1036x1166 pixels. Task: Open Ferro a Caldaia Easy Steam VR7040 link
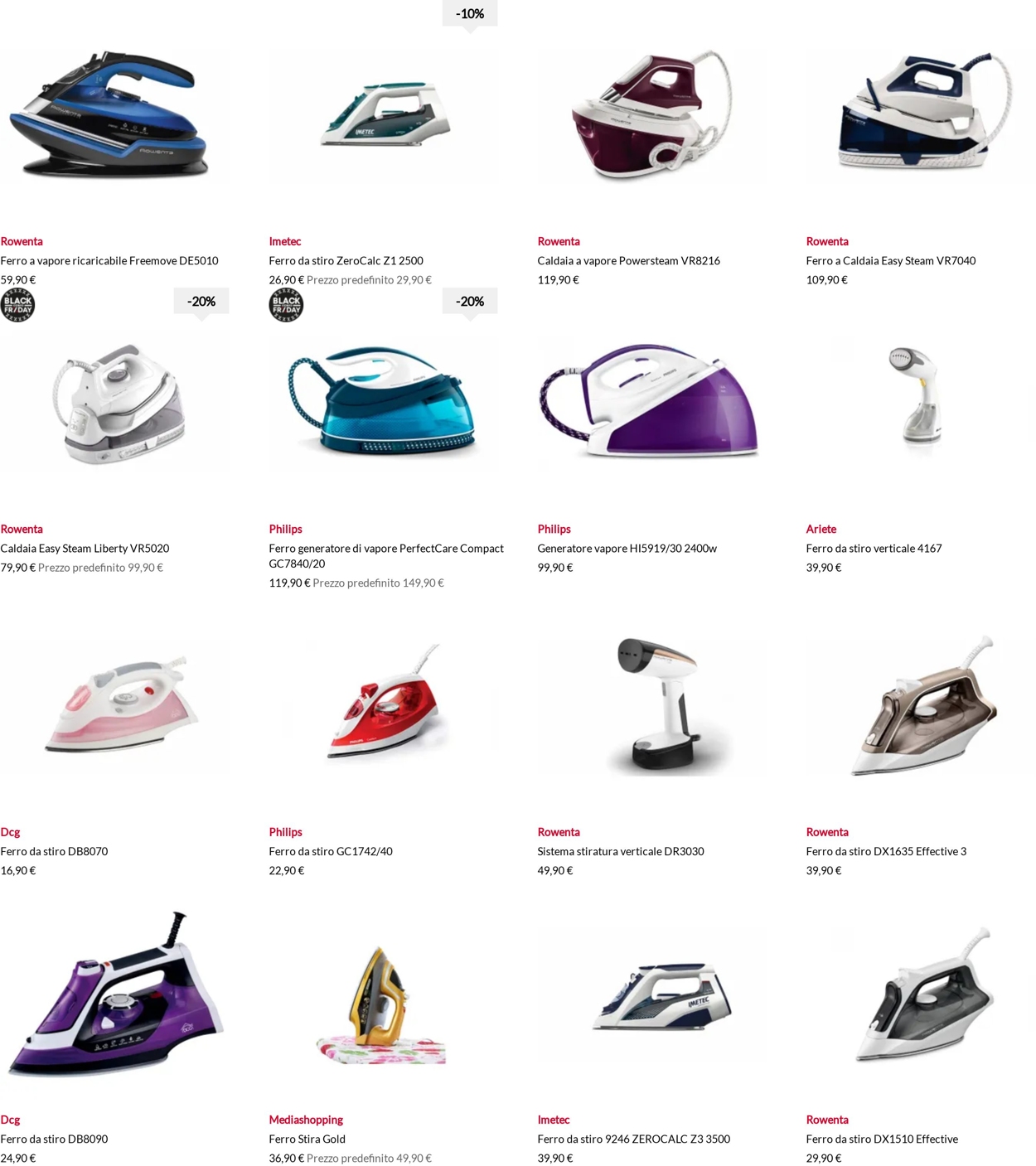coord(890,260)
